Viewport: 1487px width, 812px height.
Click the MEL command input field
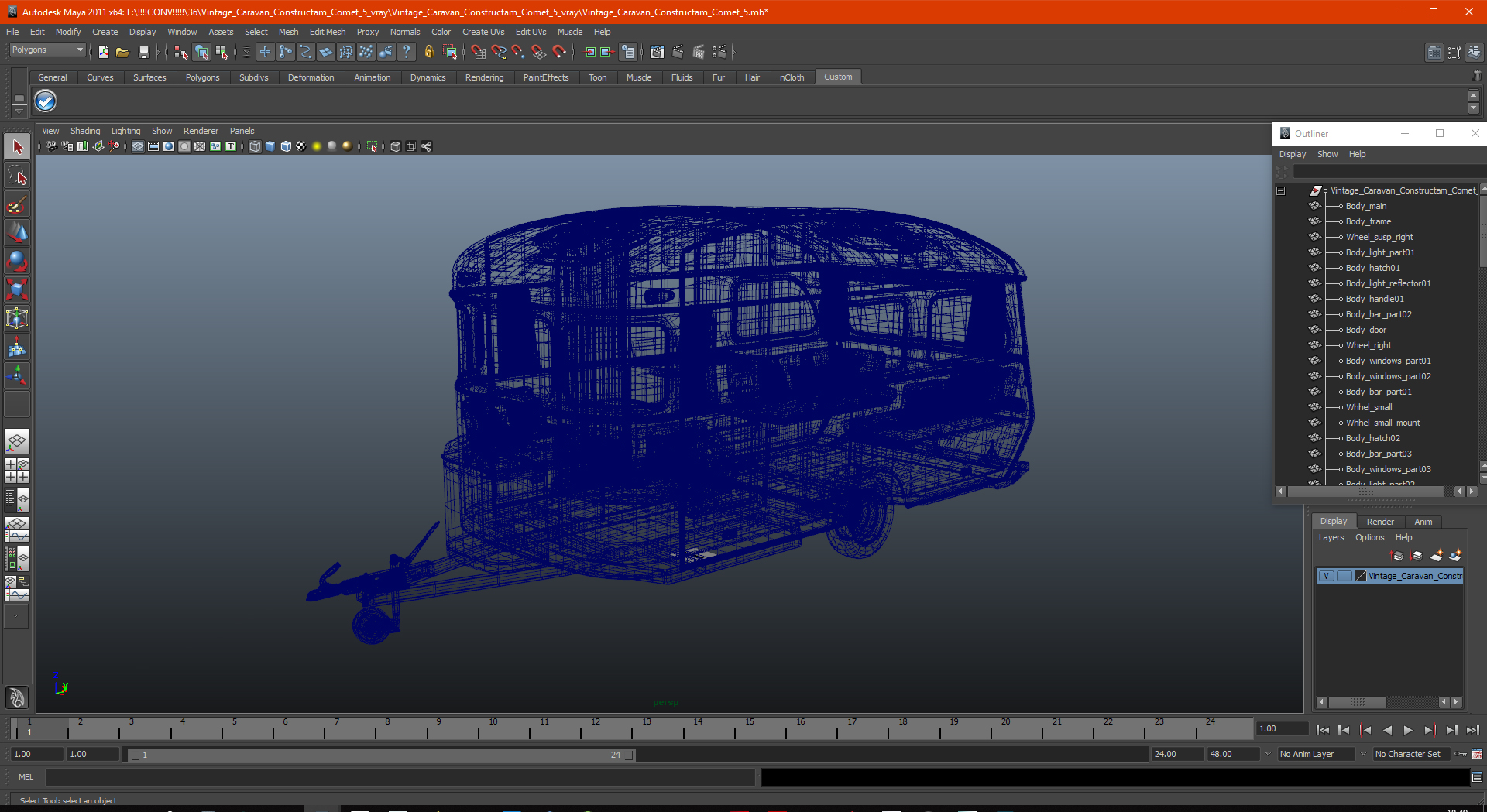pos(400,777)
